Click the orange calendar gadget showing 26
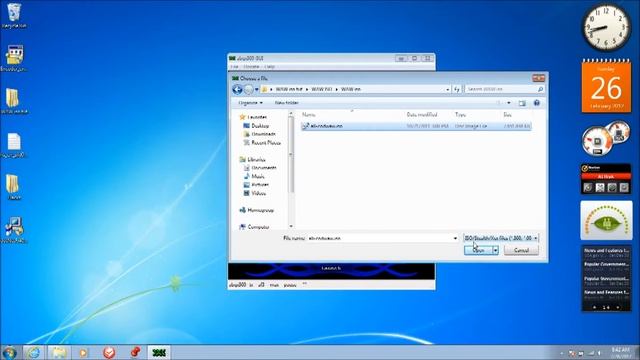This screenshot has width=640, height=360. (x=606, y=87)
